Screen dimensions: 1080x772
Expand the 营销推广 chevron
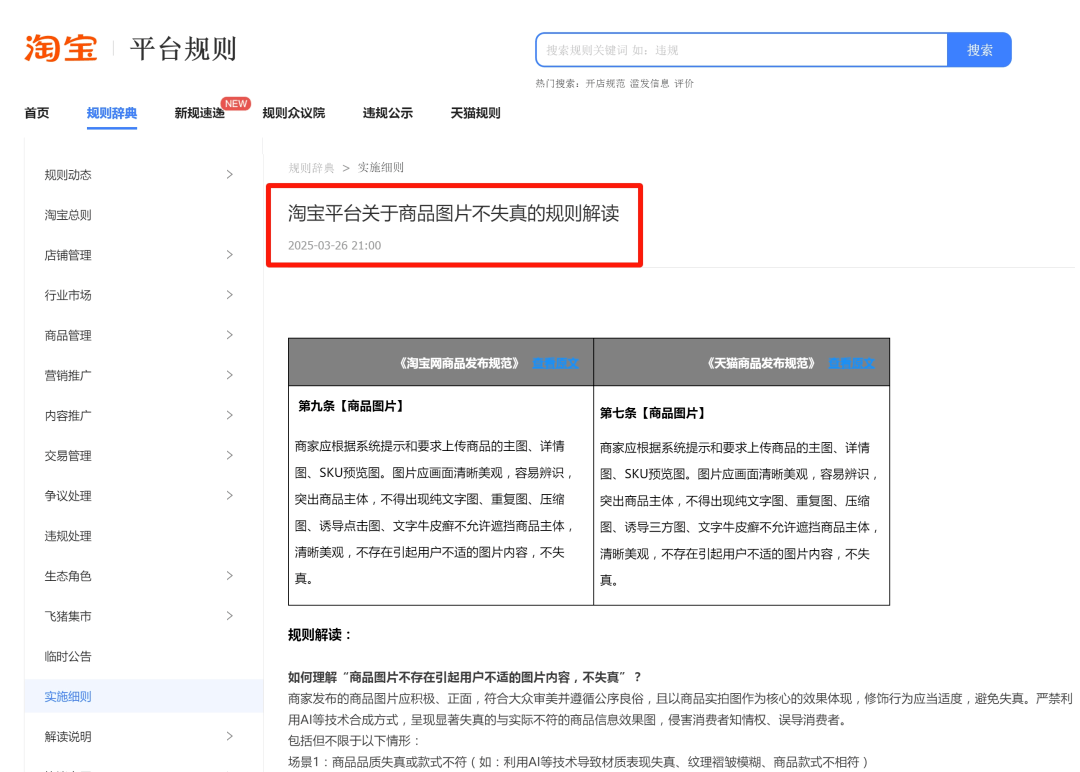click(229, 375)
